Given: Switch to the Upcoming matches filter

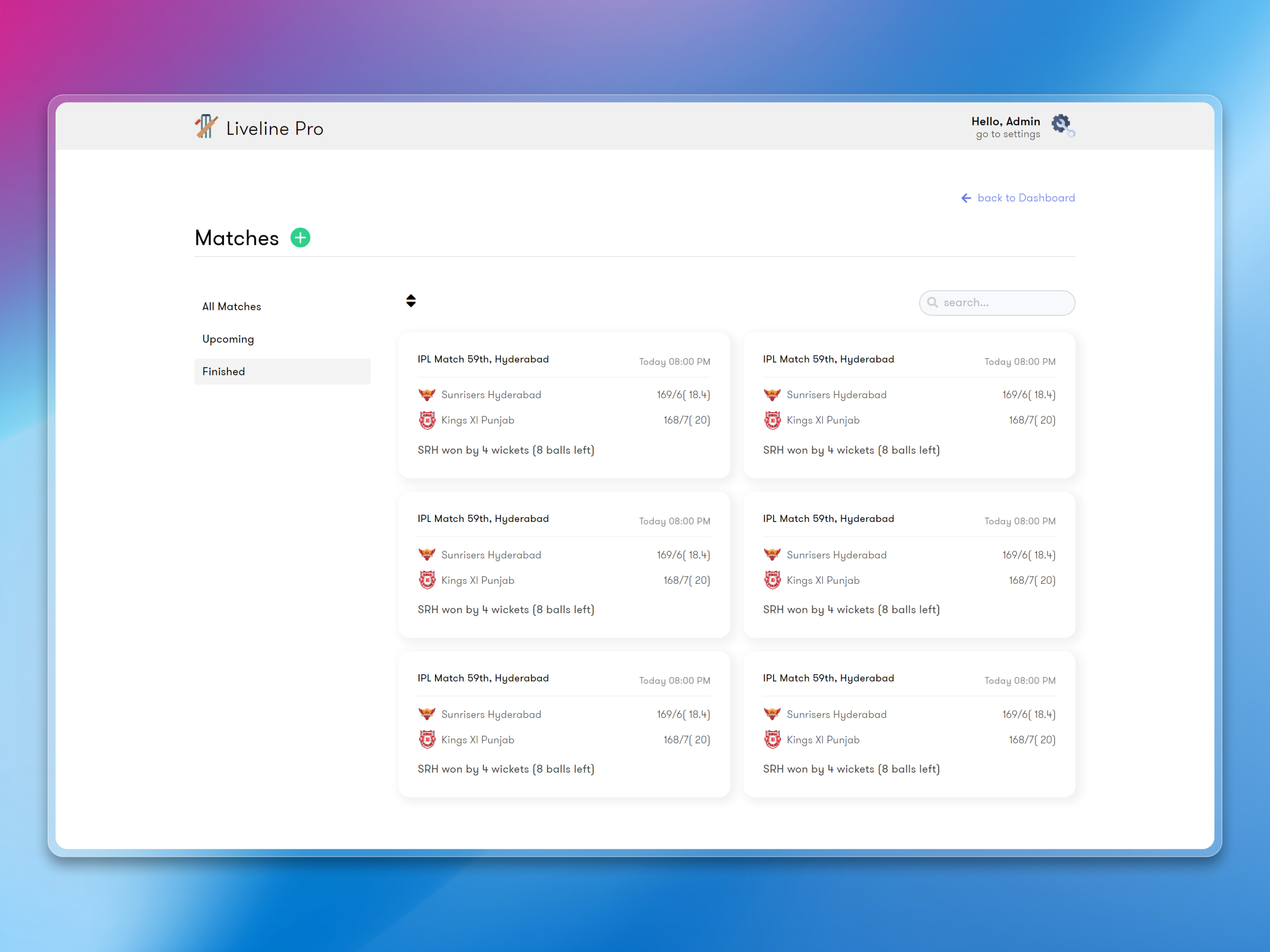Looking at the screenshot, I should [283, 339].
